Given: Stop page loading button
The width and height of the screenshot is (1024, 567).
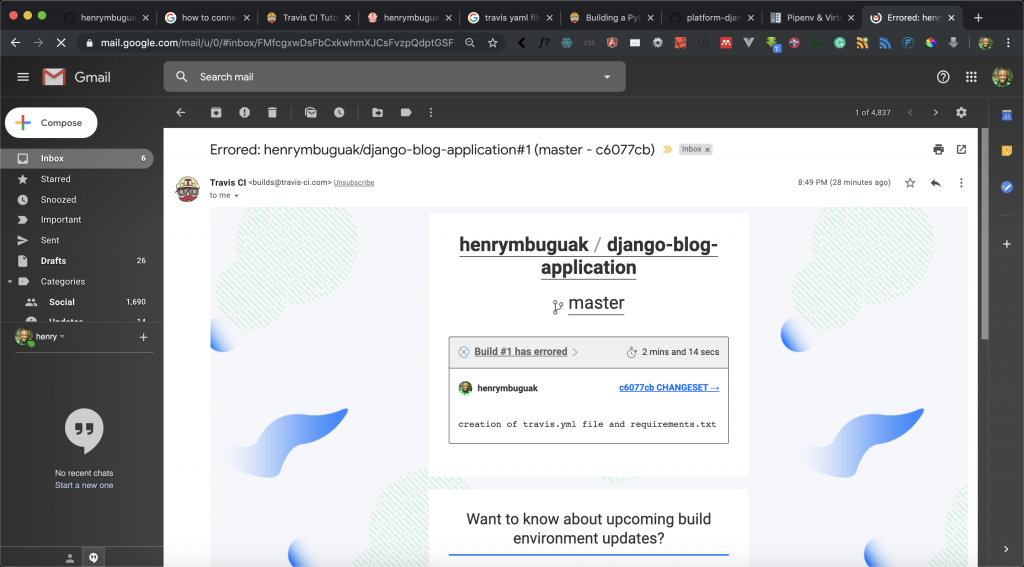Looking at the screenshot, I should pyautogui.click(x=61, y=43).
